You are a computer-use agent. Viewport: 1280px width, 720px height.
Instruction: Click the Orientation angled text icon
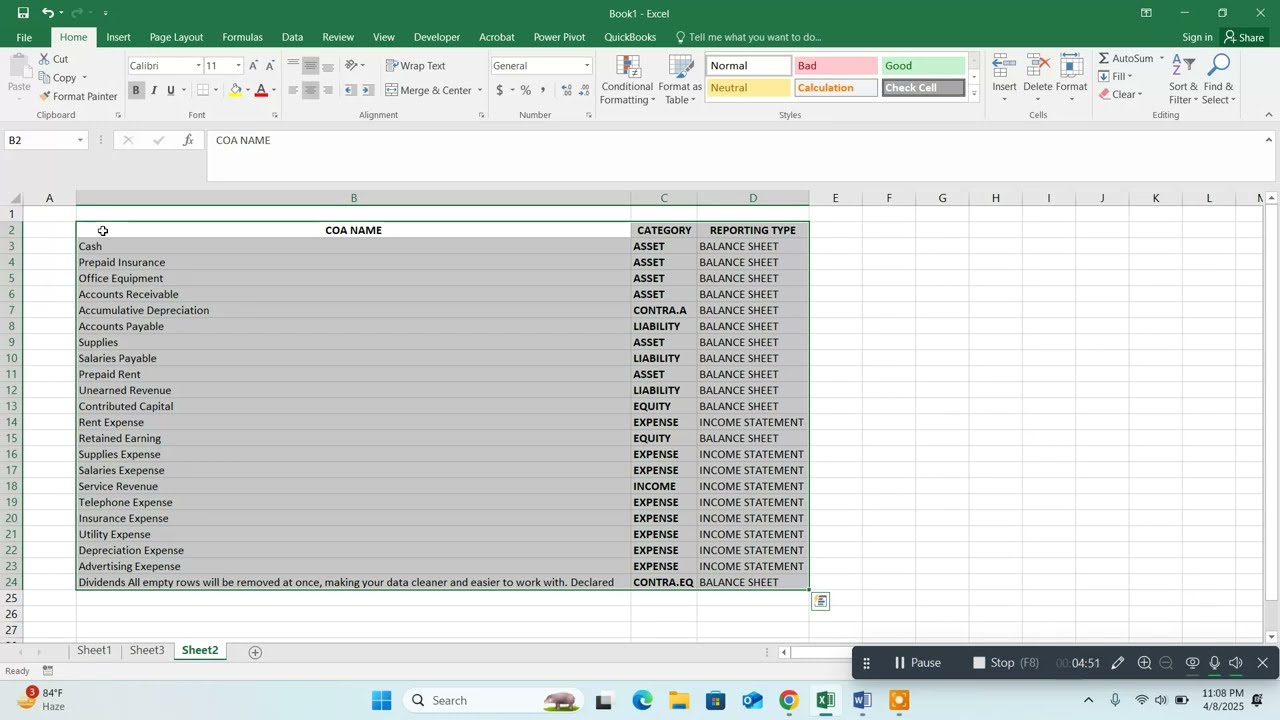click(x=351, y=65)
